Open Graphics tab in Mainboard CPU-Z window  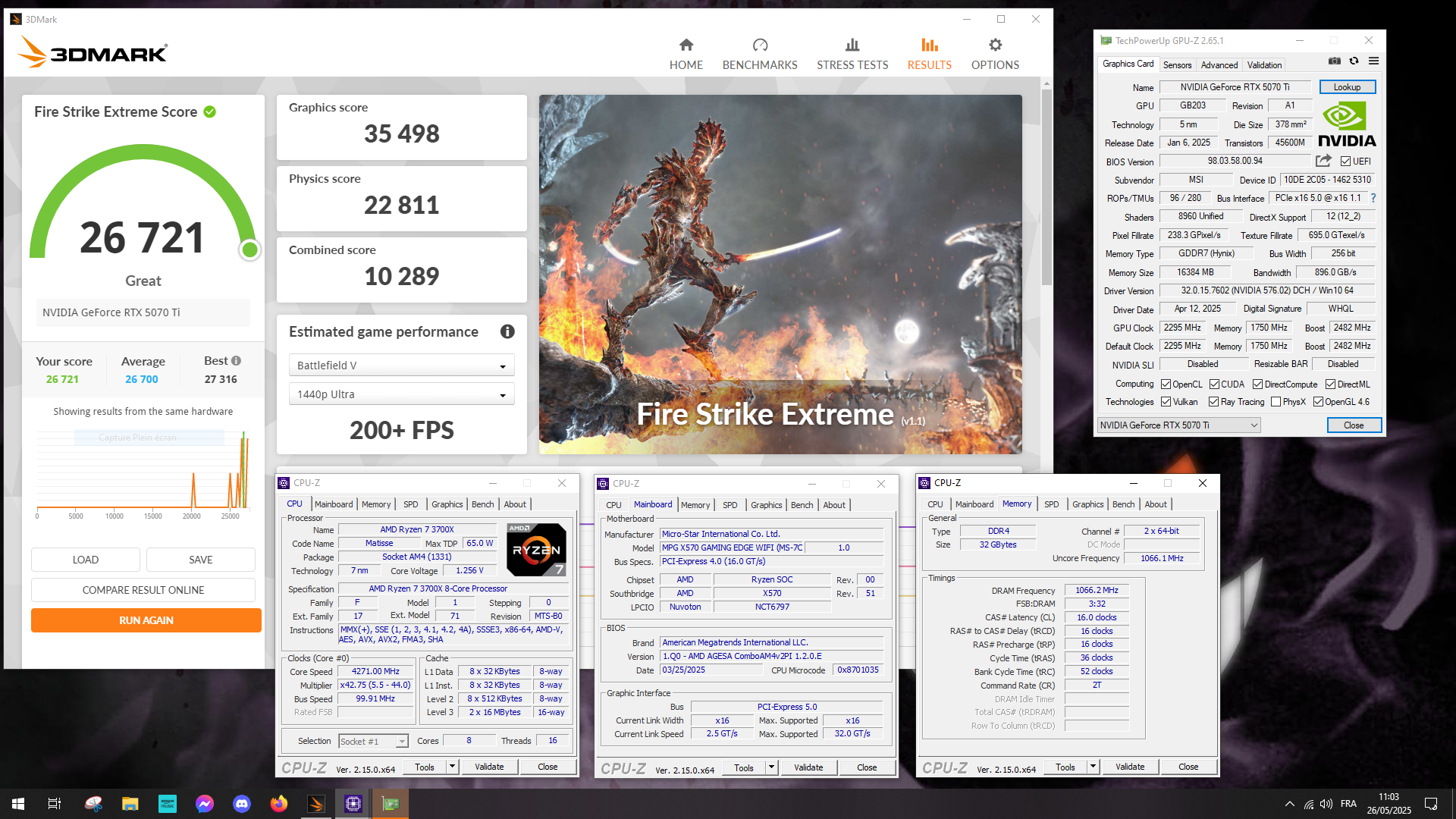(x=766, y=505)
